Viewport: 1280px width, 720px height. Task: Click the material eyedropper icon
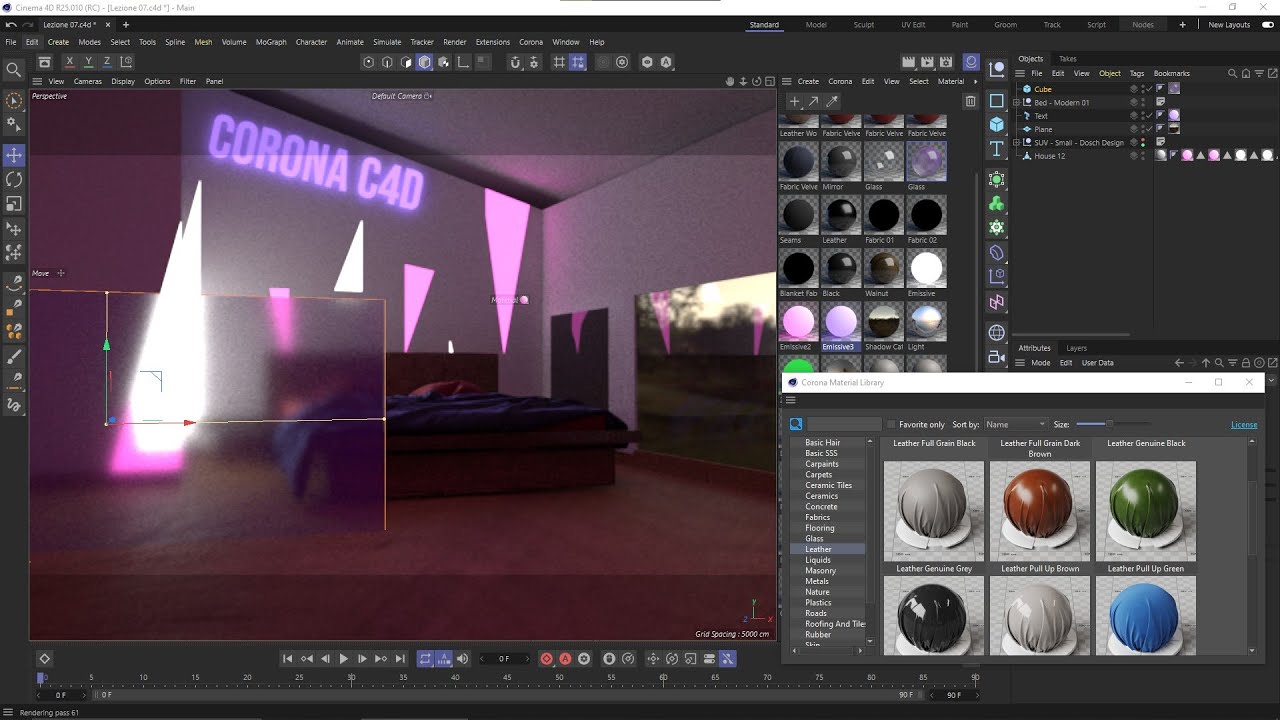click(x=832, y=101)
